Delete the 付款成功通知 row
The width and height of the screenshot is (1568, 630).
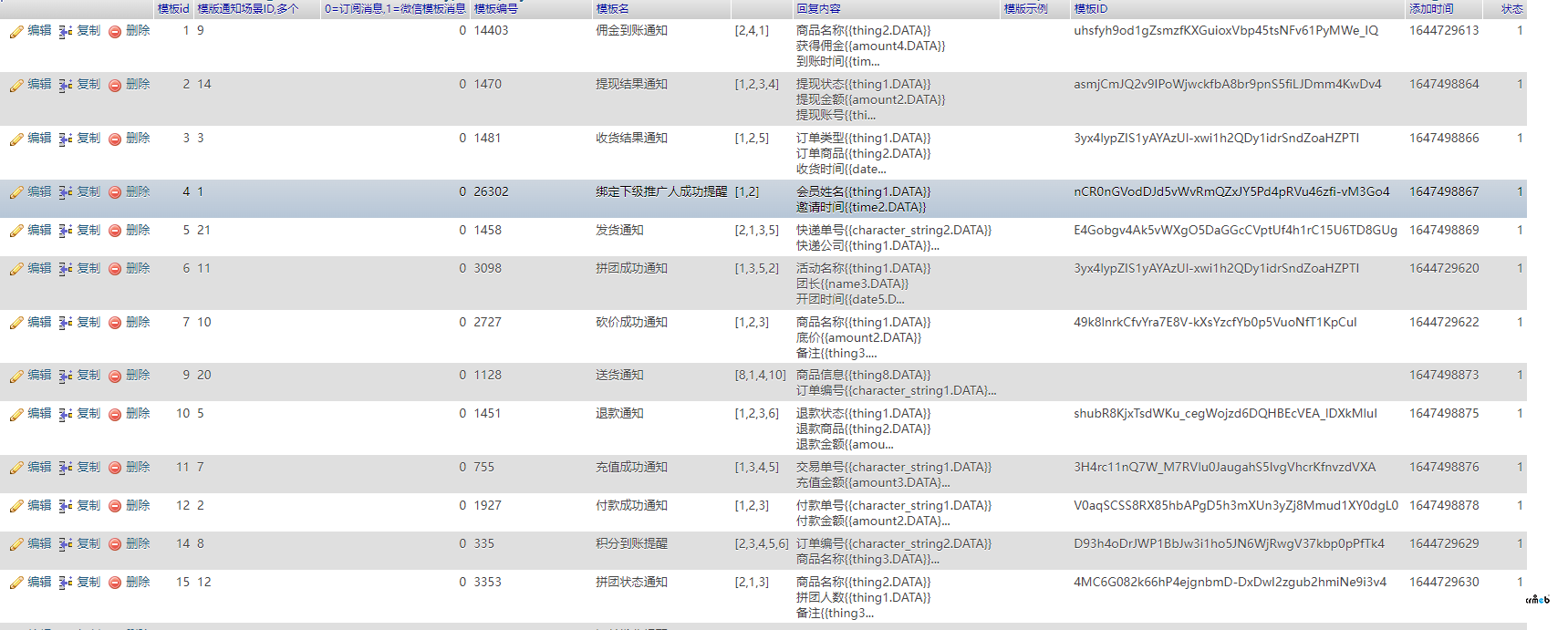point(115,507)
